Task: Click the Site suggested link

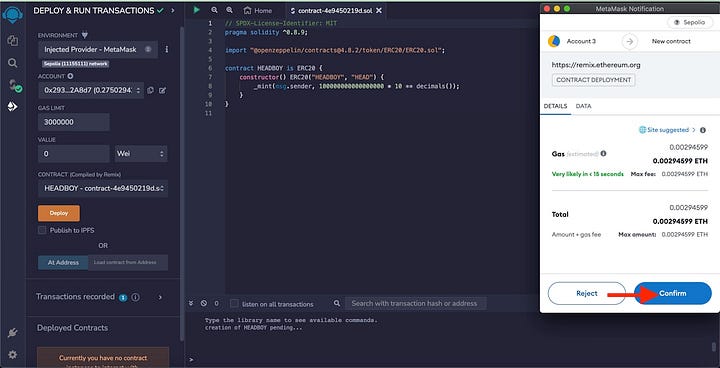Action: pyautogui.click(x=668, y=130)
